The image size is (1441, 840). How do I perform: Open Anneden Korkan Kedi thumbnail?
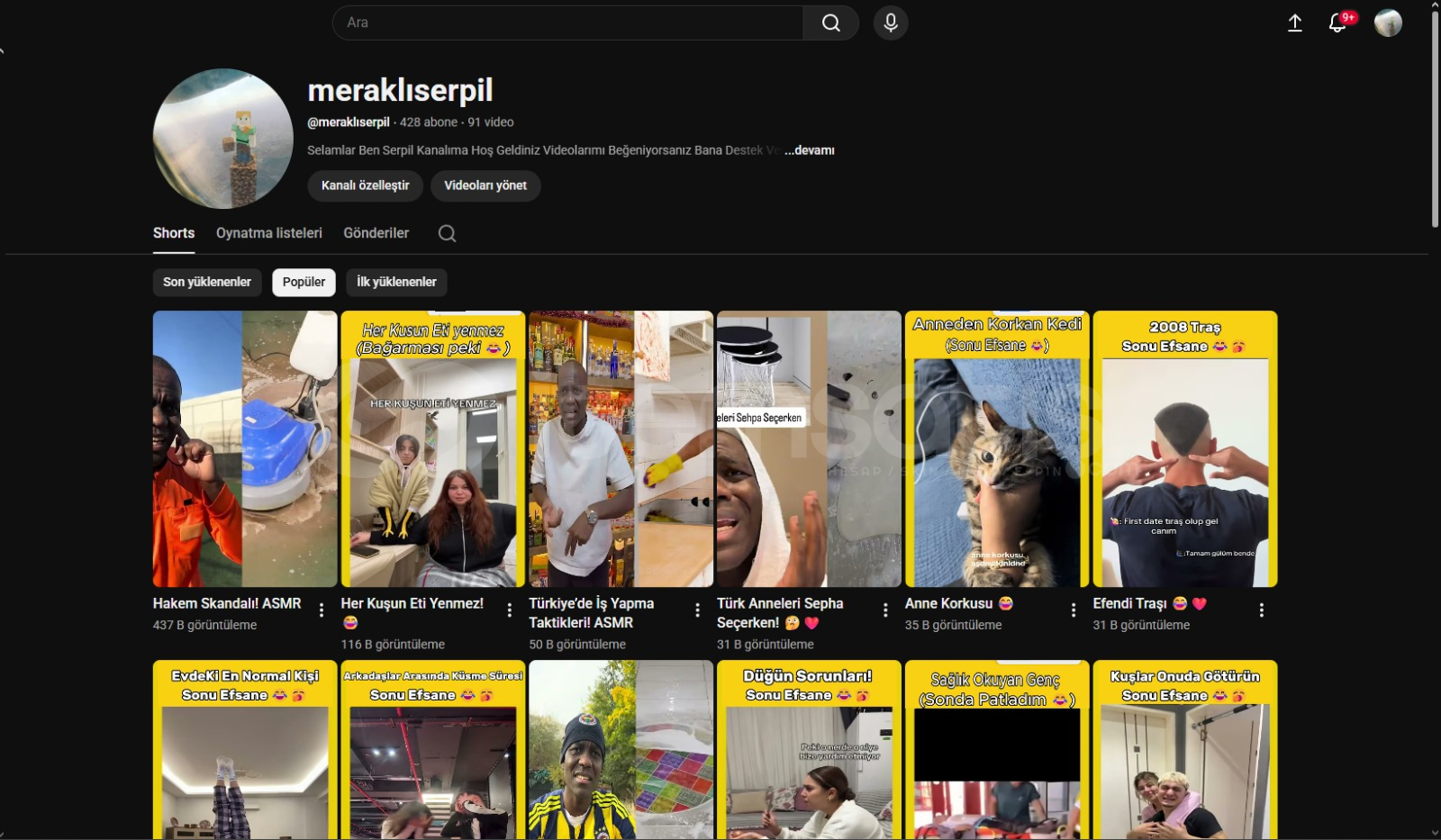pos(997,448)
